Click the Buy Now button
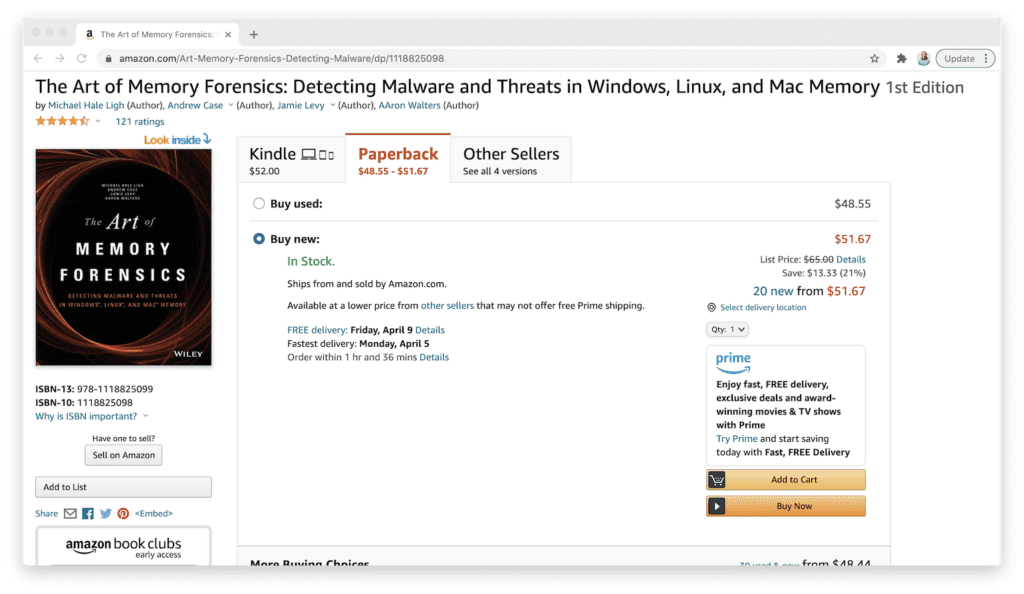The image size is (1024, 594). point(786,506)
